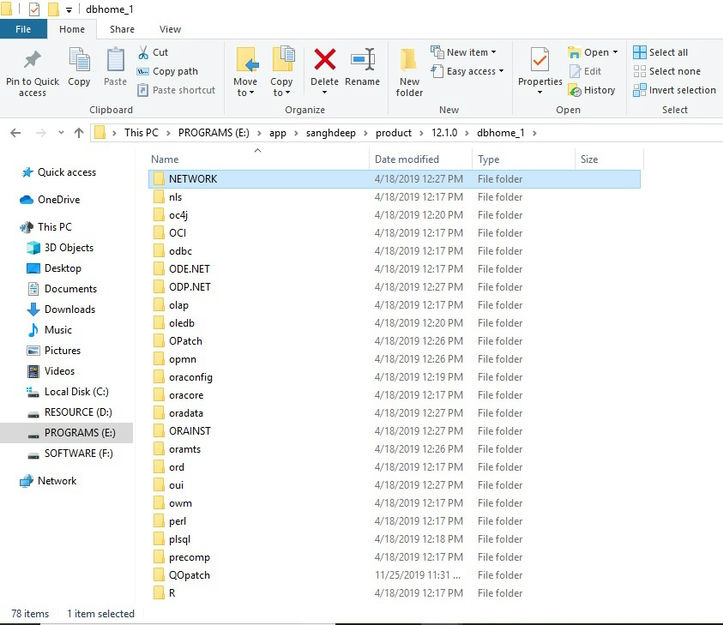Click the Paste clipboard icon
This screenshot has width=723, height=625.
pos(115,60)
